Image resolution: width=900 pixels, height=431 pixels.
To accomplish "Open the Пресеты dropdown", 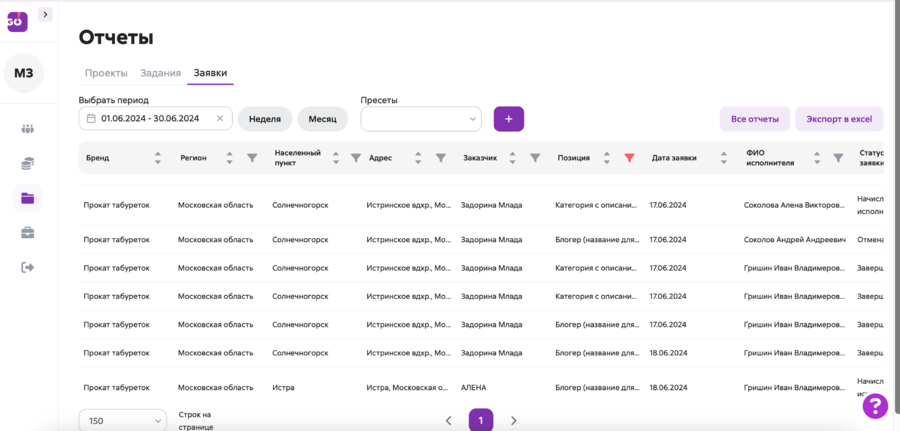I will click(421, 119).
